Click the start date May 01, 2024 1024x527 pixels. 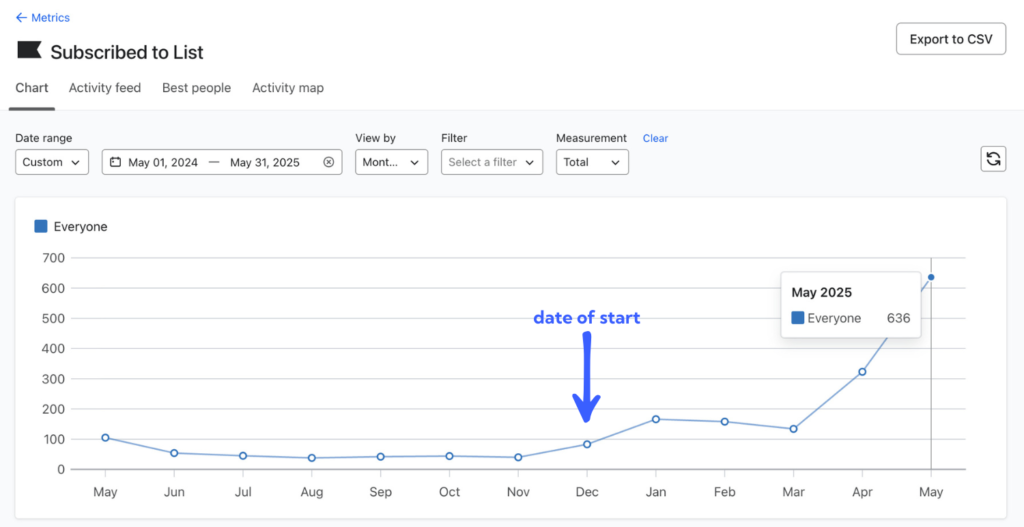click(163, 162)
